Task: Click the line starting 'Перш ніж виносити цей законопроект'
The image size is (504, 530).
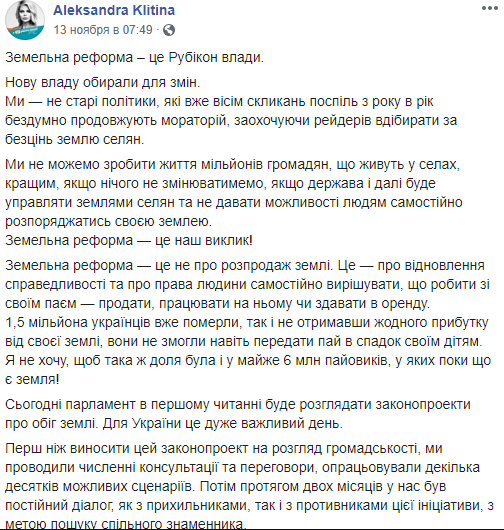Action: 224,449
